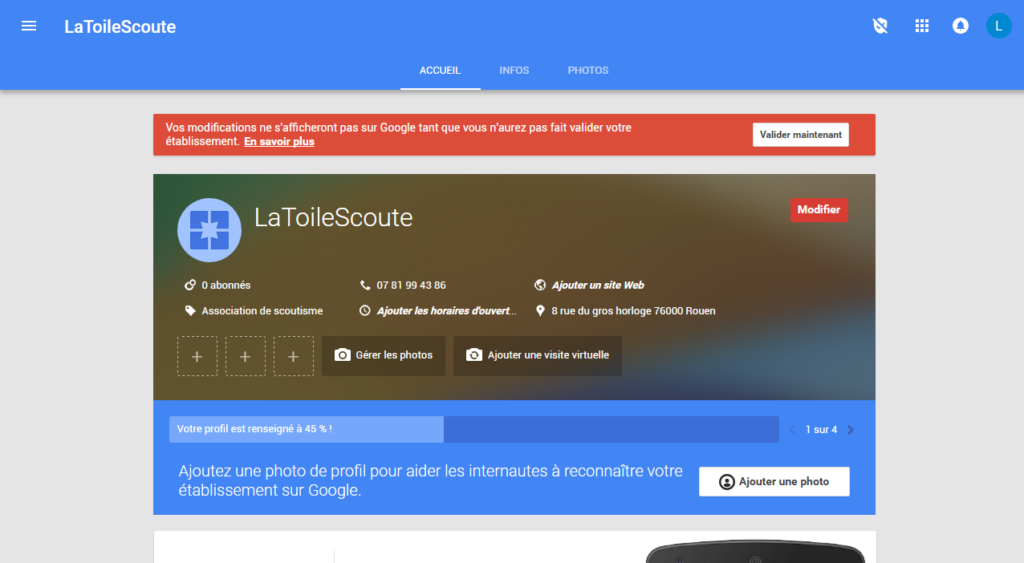Click the map pin icon beside address
Viewport: 1024px width, 563px height.
coord(540,311)
